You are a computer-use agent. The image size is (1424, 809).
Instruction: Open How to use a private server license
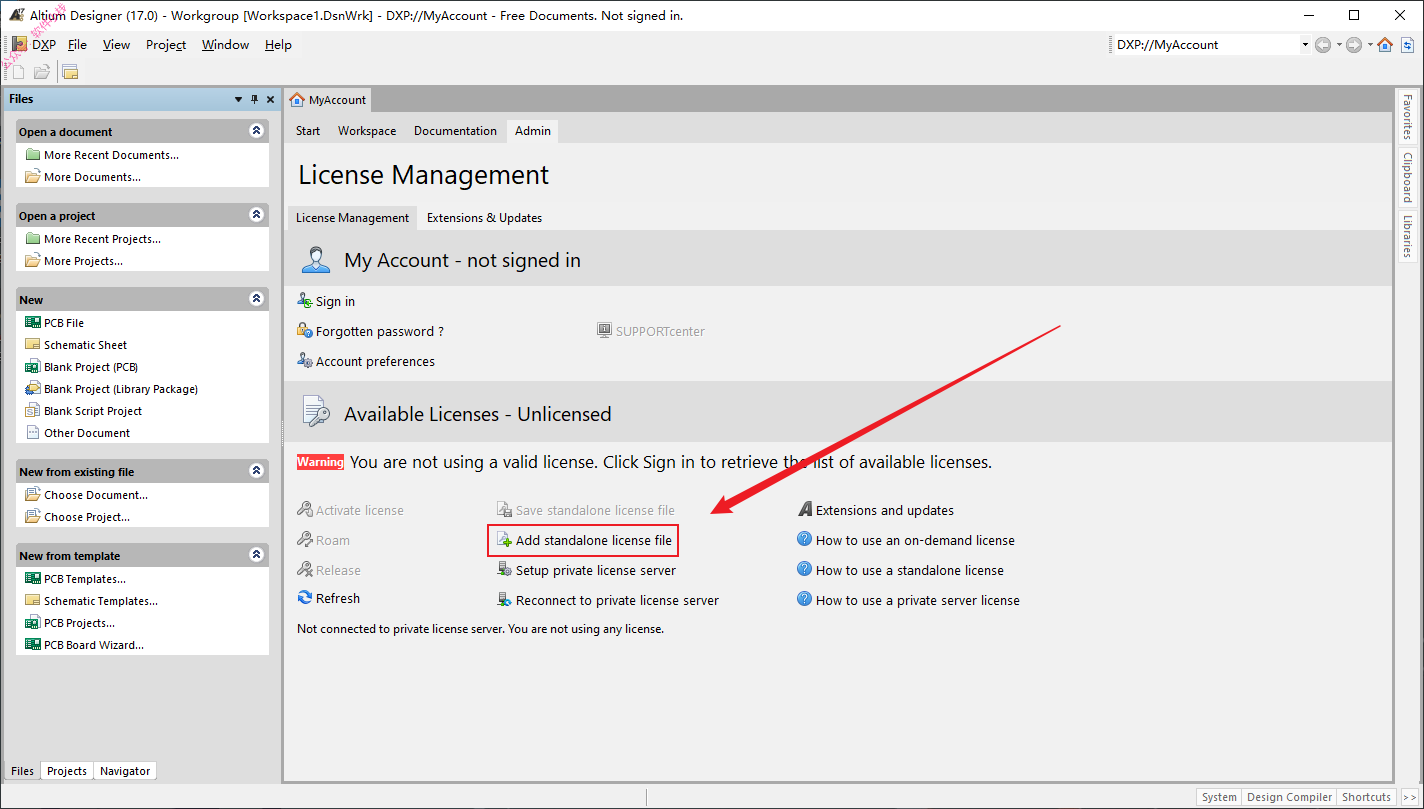[x=918, y=600]
